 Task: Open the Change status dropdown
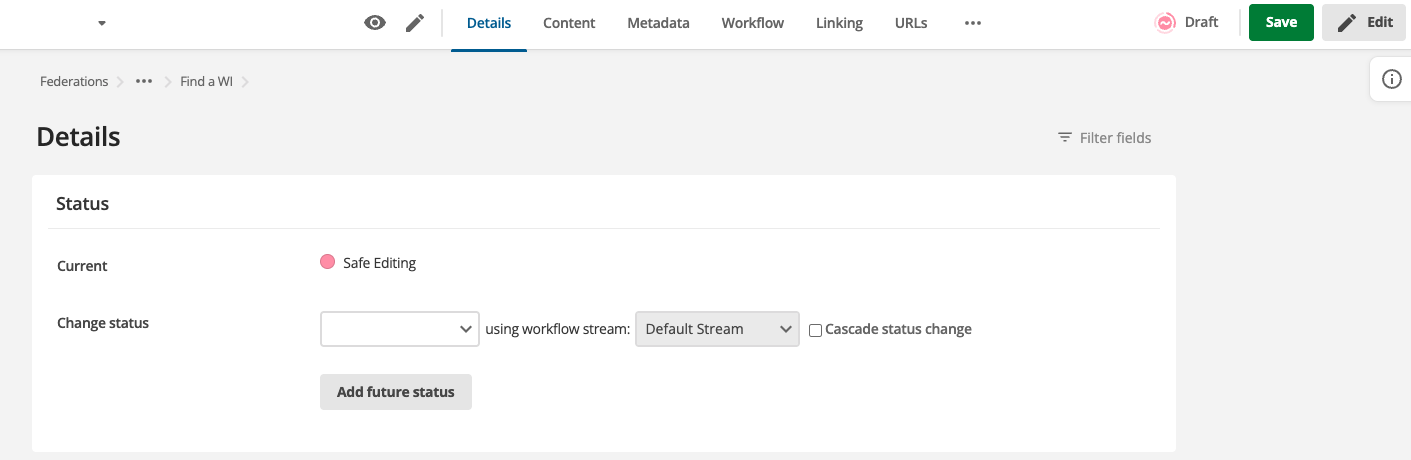tap(399, 328)
